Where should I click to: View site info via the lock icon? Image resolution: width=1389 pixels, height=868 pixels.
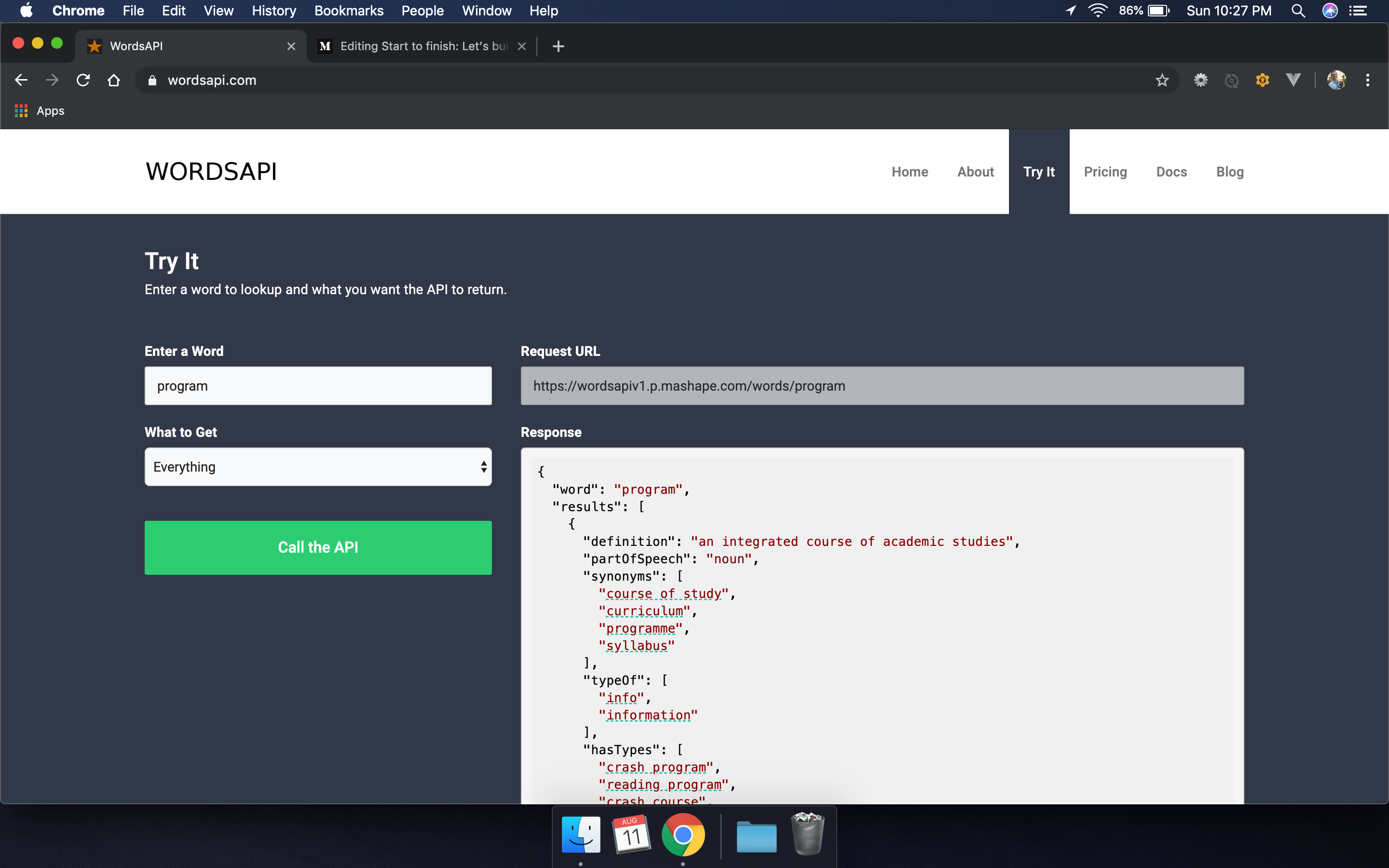click(152, 81)
